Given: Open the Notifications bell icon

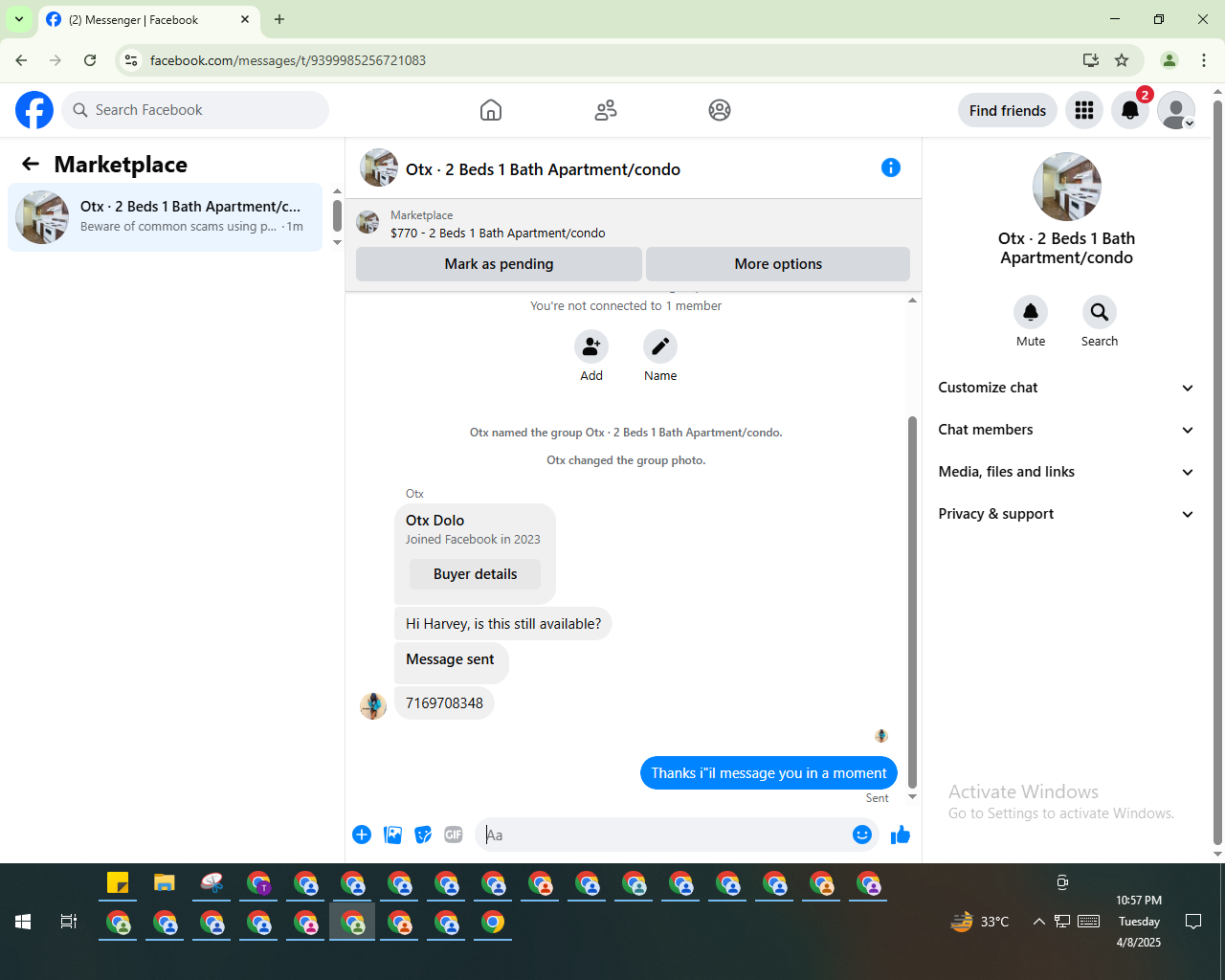Looking at the screenshot, I should (1130, 110).
